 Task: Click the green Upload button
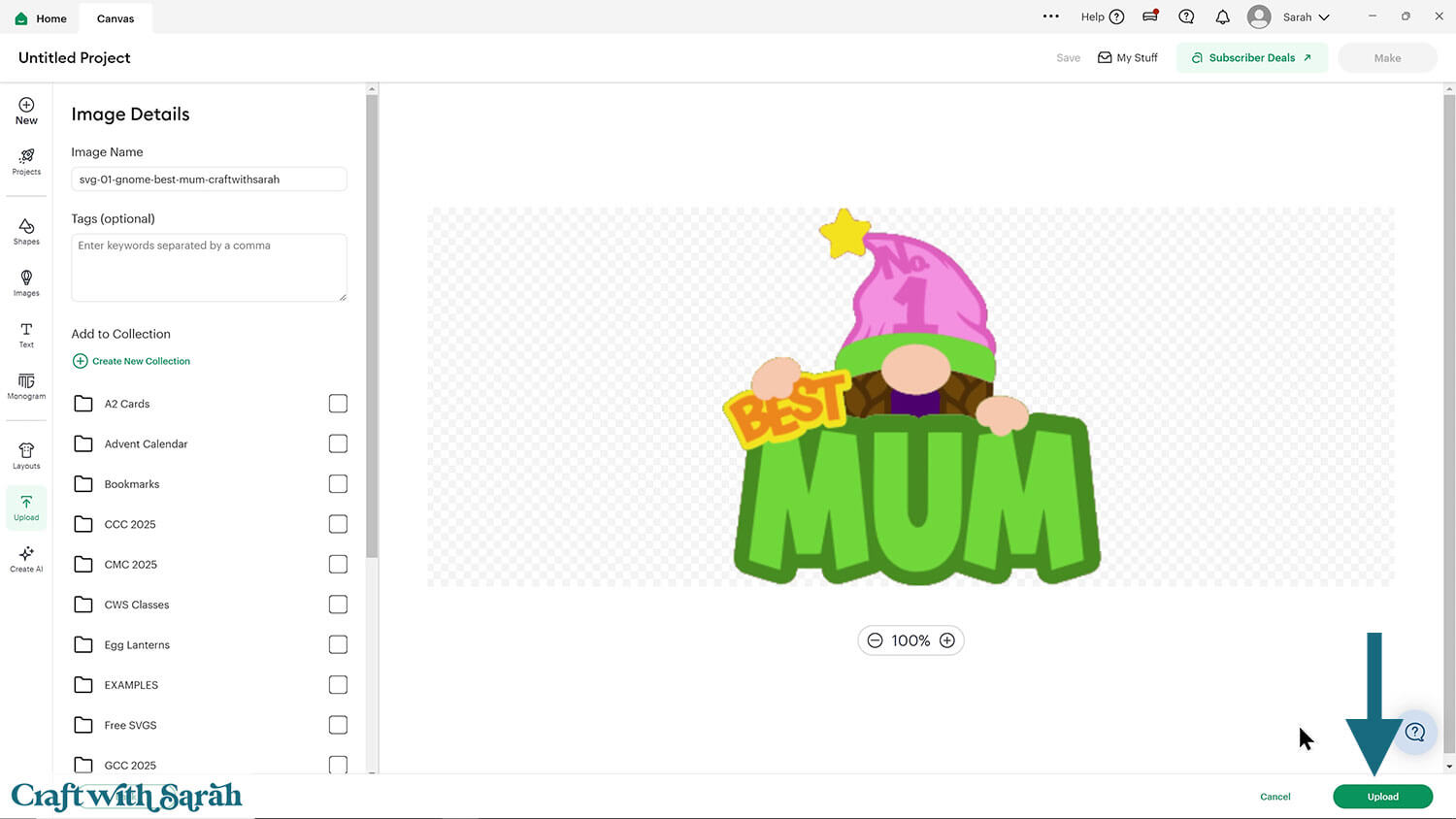[1382, 797]
